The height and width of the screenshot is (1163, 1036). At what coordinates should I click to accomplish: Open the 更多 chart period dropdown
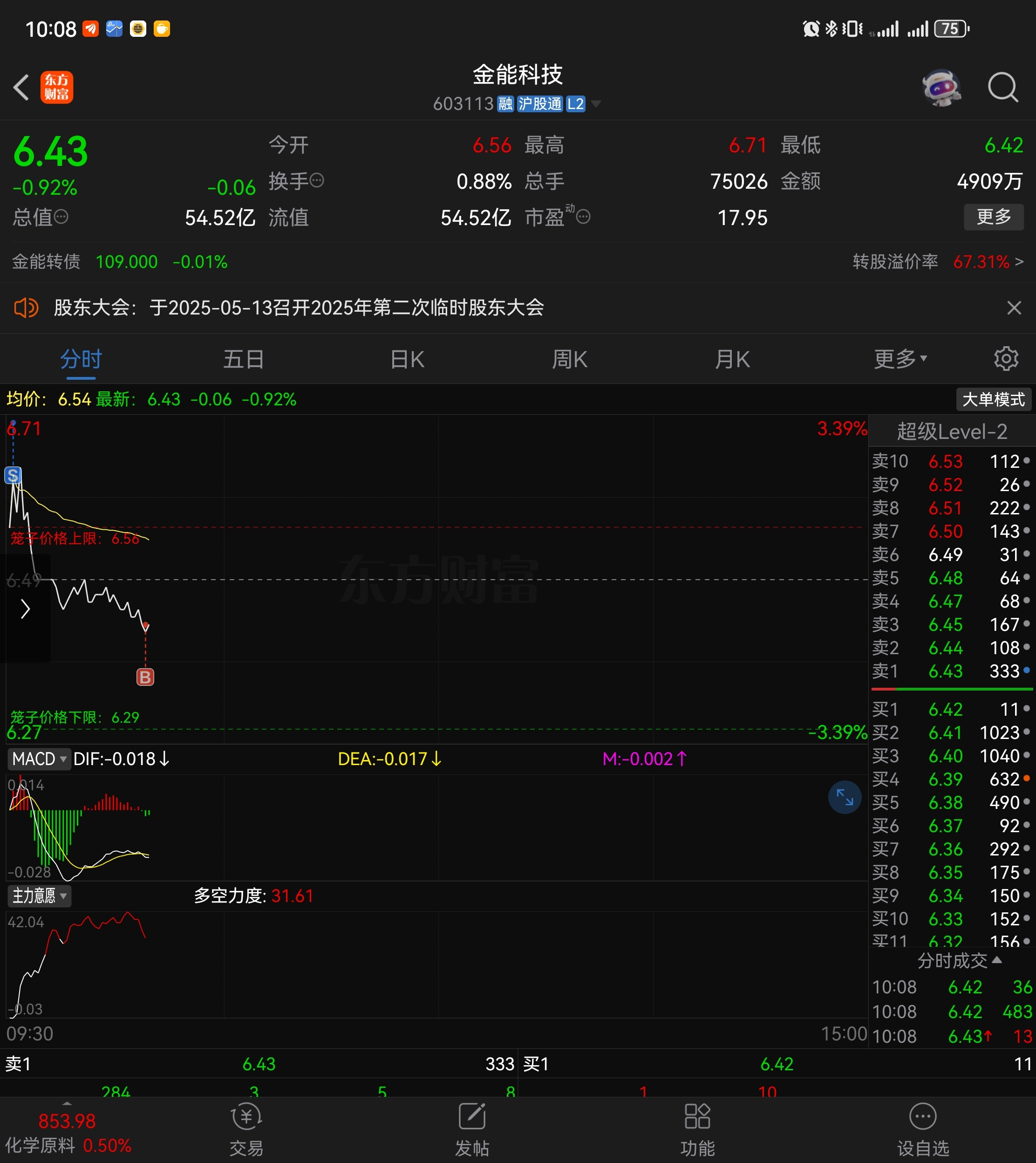pos(900,359)
